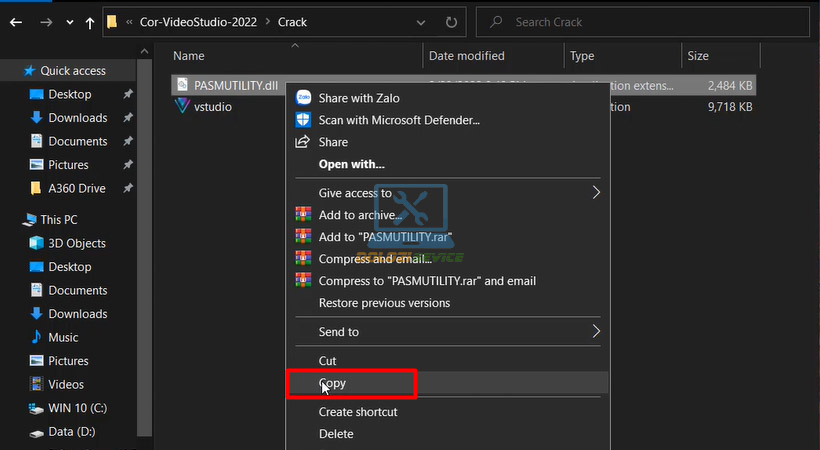Viewport: 820px width, 450px height.
Task: Click the pin icon beside A360 Drive
Action: (128, 188)
